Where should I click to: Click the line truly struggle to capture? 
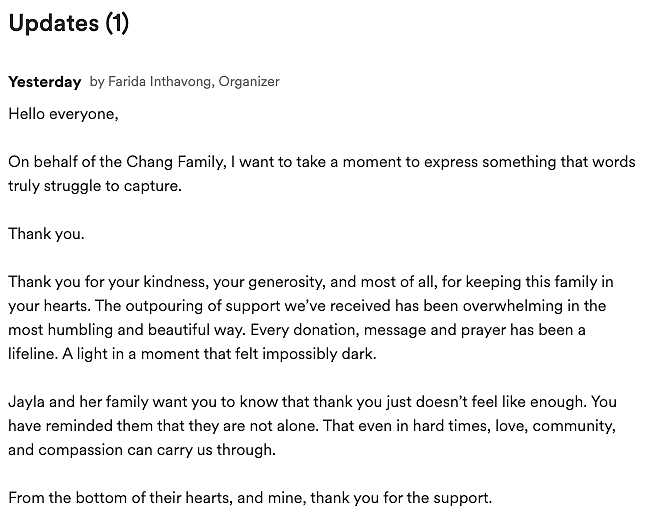[x=95, y=186]
